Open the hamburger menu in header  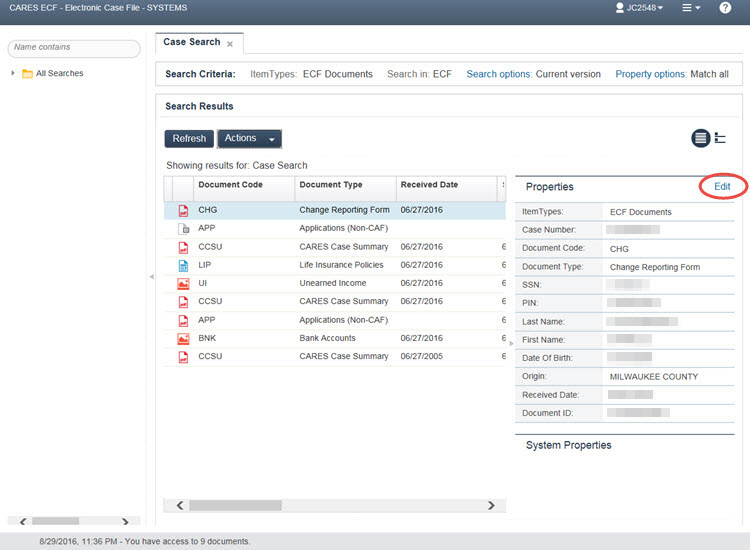(690, 8)
